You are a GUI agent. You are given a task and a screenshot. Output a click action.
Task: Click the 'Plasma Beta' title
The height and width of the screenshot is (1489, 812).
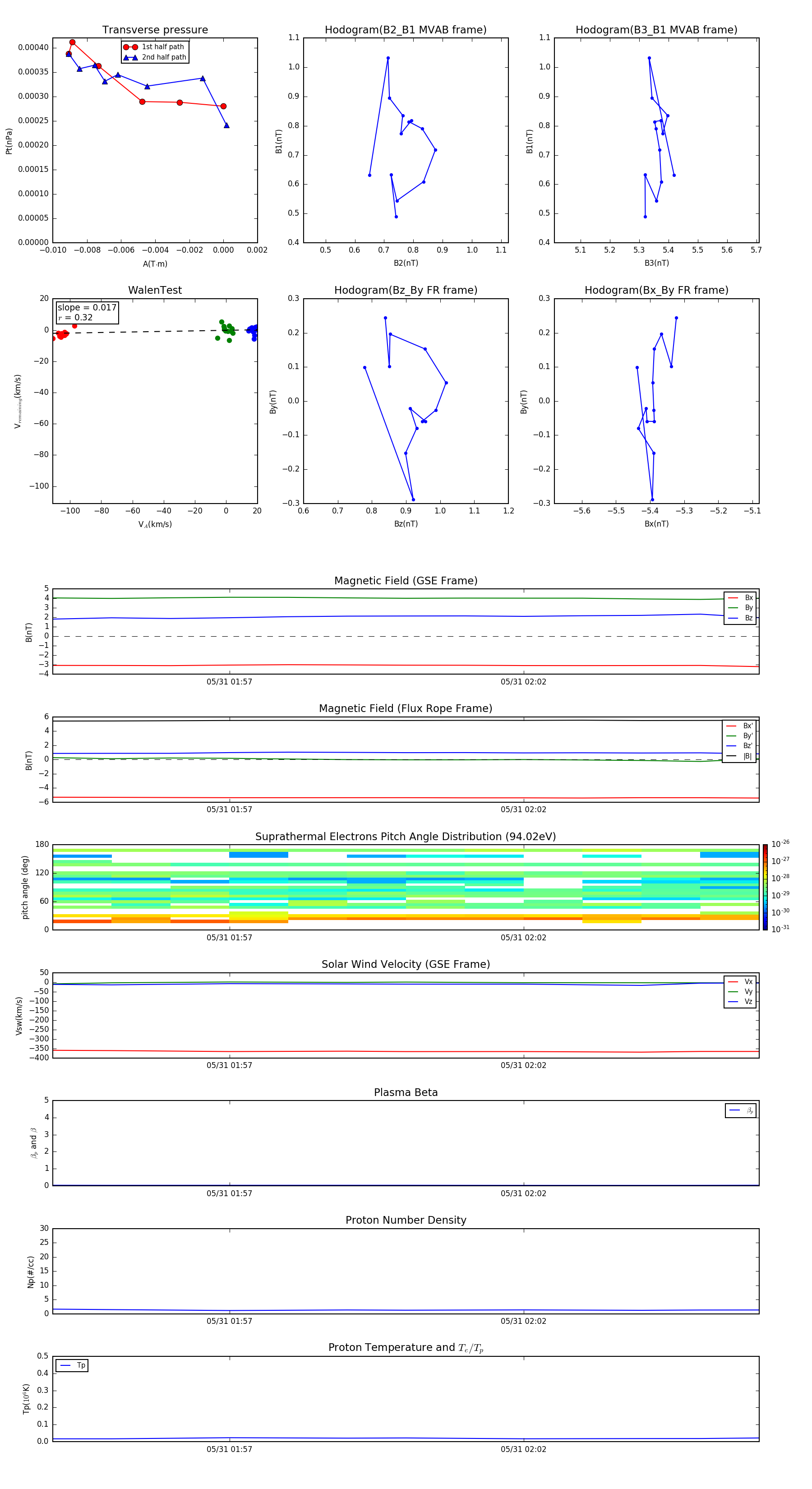(x=406, y=1092)
